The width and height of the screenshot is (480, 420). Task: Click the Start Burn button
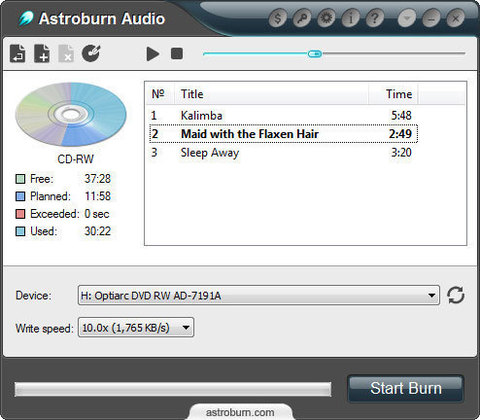click(x=406, y=388)
